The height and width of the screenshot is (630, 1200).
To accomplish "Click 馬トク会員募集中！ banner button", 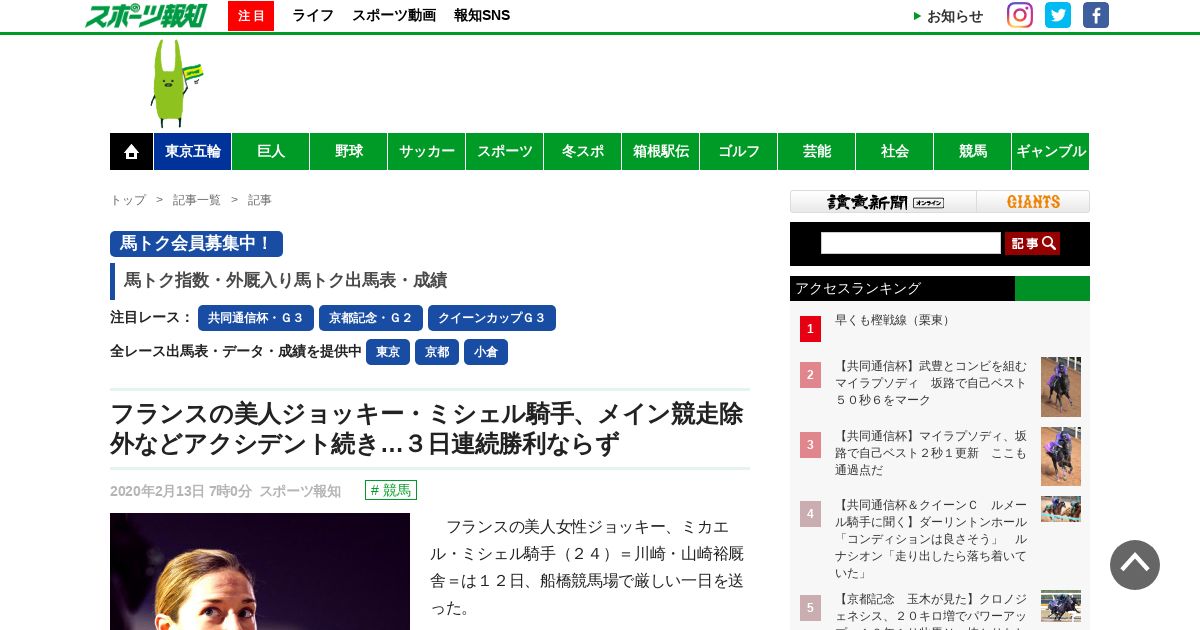I will [196, 244].
